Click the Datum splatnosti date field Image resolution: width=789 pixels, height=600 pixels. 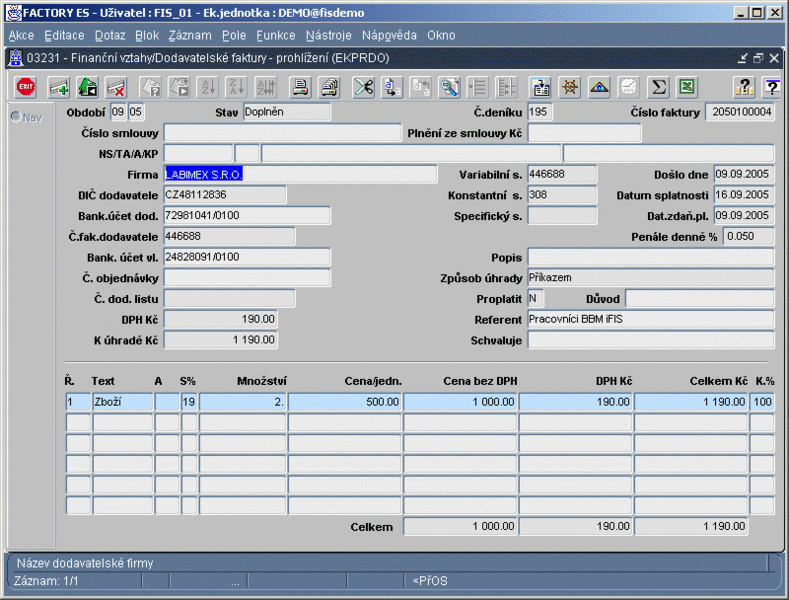[742, 194]
